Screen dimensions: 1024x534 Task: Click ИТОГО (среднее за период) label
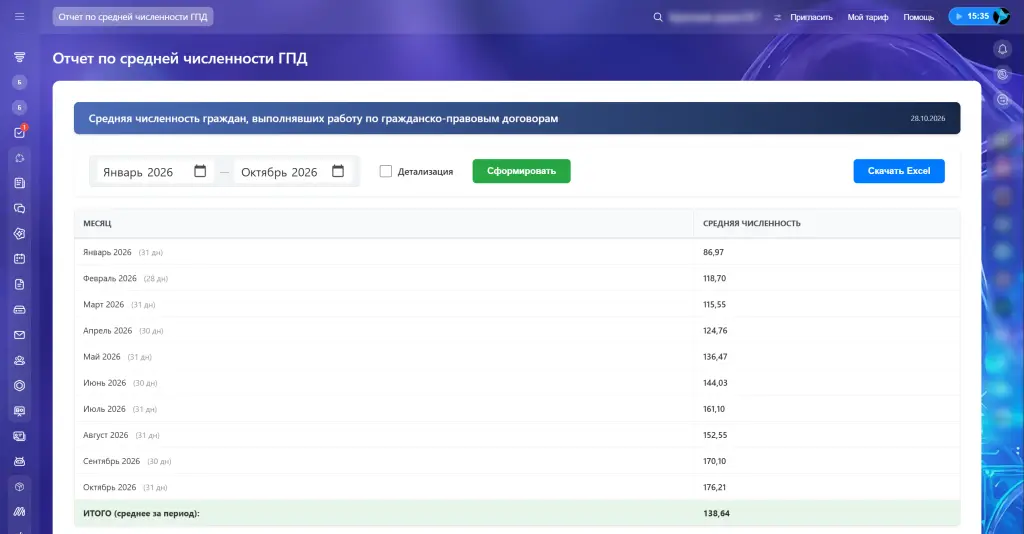pos(141,513)
